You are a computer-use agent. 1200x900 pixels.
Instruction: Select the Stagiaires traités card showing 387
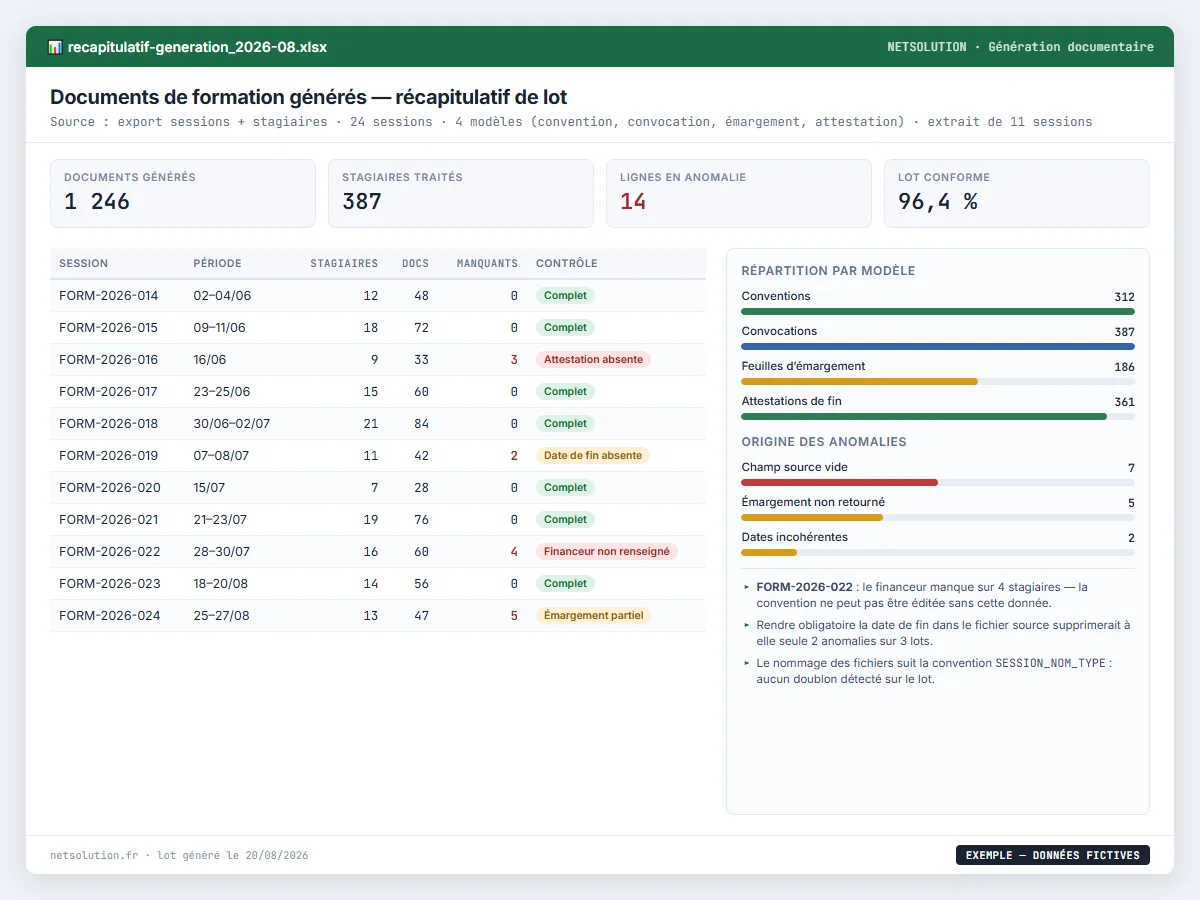(461, 194)
